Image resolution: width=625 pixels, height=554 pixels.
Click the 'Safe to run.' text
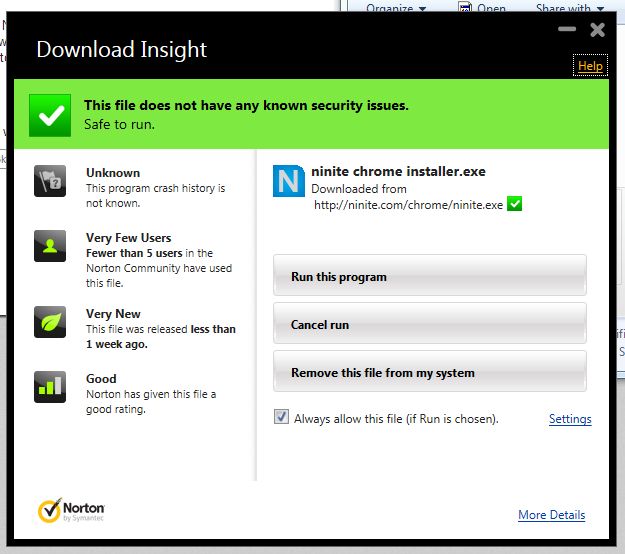click(119, 124)
